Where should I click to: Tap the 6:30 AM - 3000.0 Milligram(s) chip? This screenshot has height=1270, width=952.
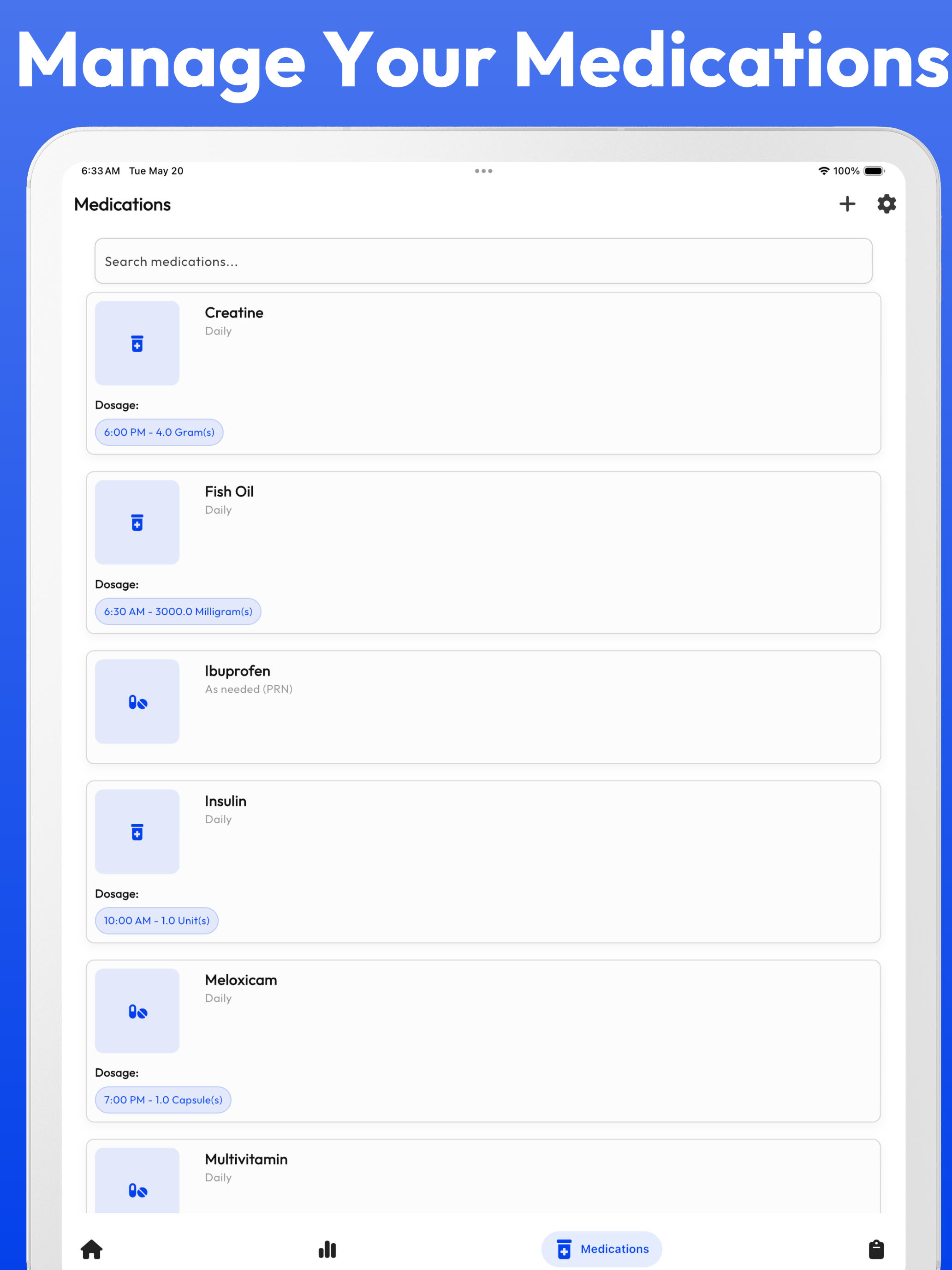pos(178,611)
